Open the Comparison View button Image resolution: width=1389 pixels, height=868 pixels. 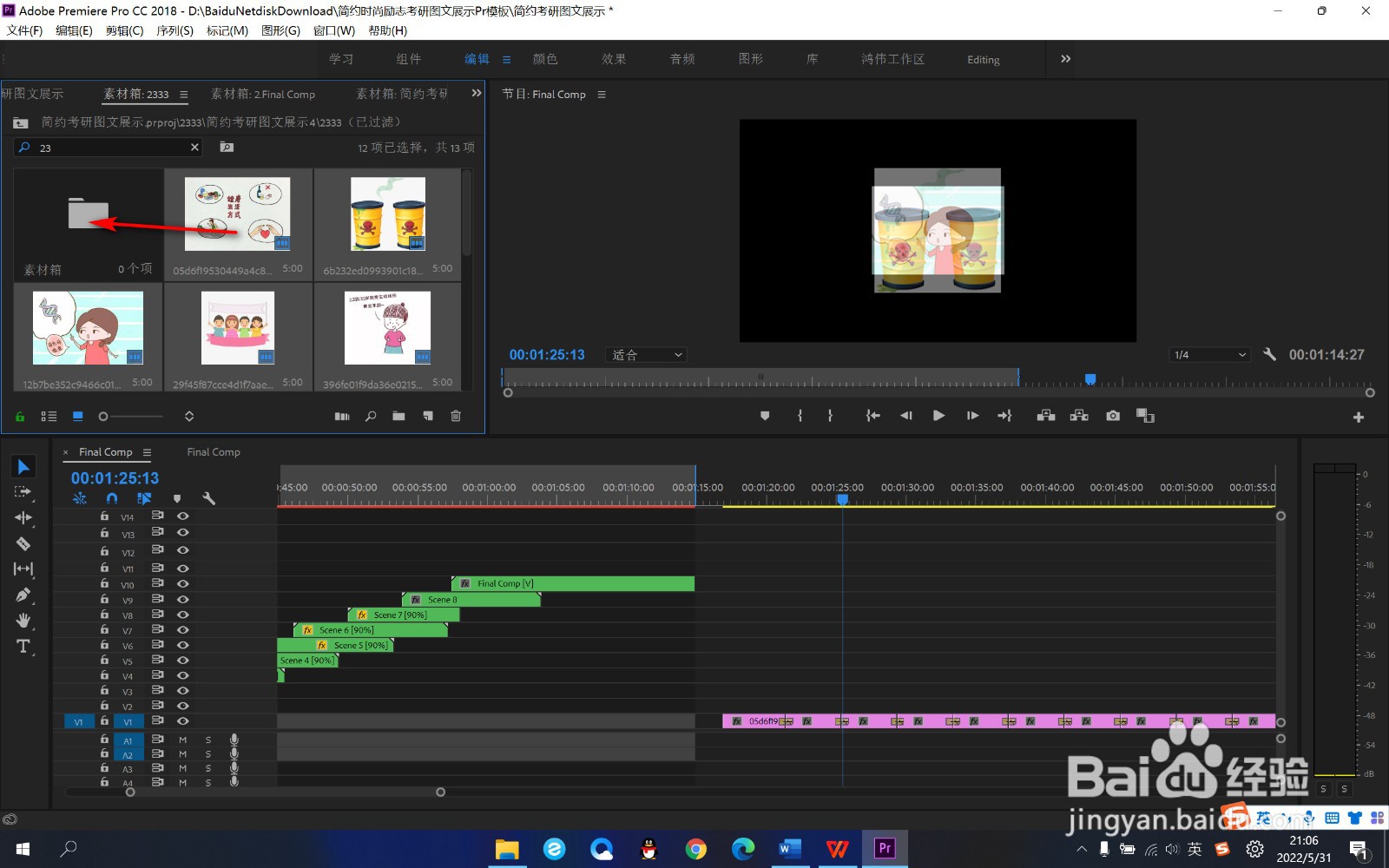tap(1146, 416)
